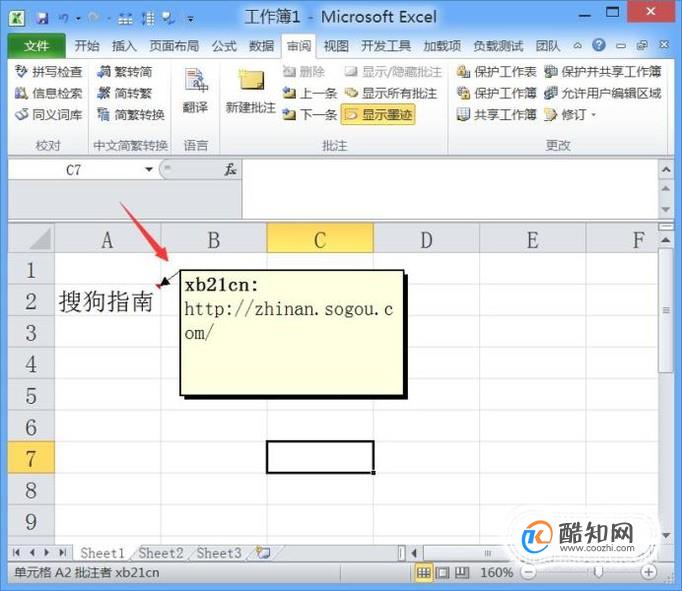
Task: Switch to the 负载测试 ribbon tab
Action: [498, 46]
